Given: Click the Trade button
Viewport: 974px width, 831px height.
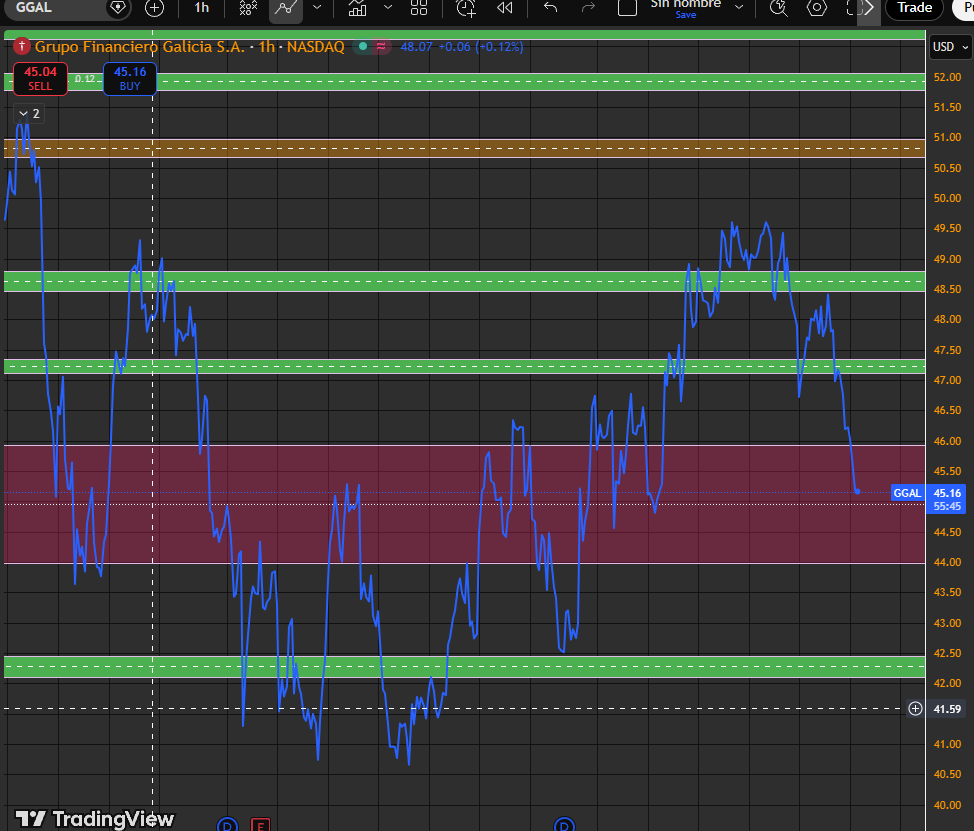Looking at the screenshot, I should 914,8.
